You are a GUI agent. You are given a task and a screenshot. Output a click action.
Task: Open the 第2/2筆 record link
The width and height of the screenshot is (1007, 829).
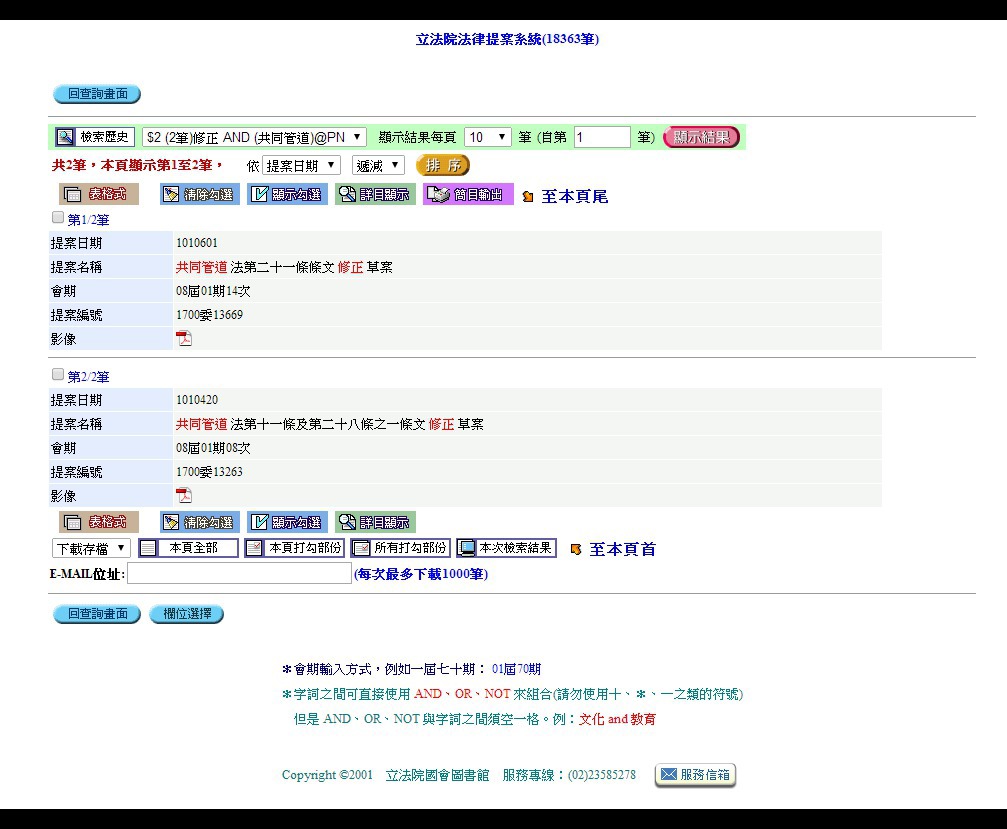click(x=89, y=376)
